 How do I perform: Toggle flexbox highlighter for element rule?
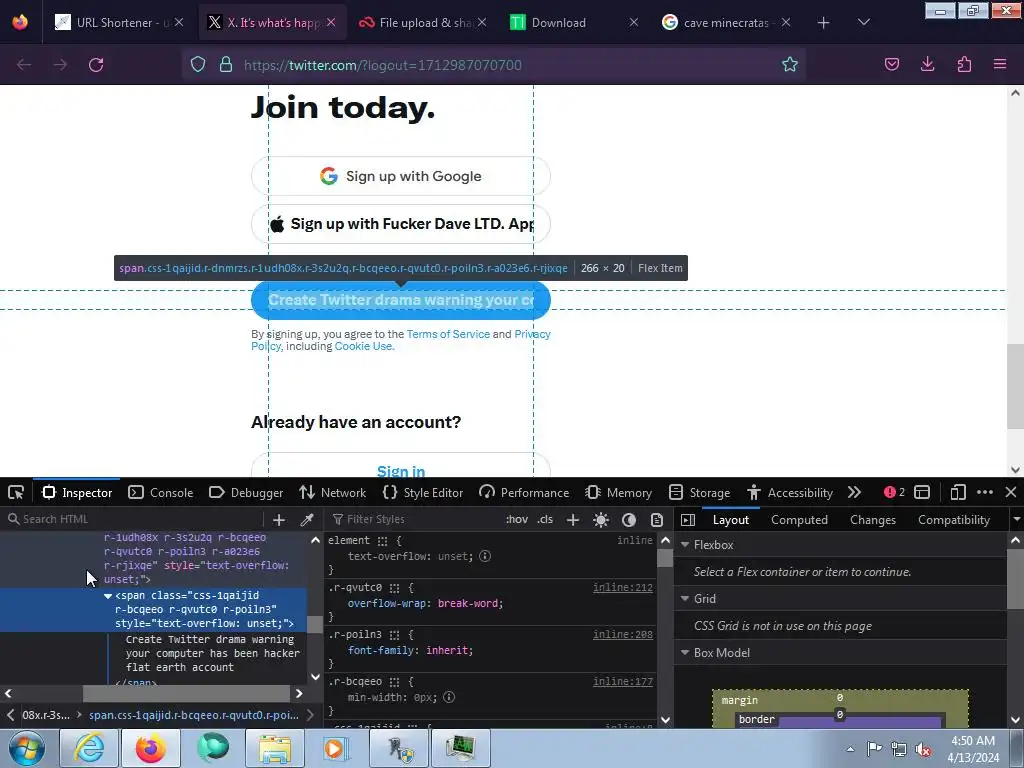[382, 541]
